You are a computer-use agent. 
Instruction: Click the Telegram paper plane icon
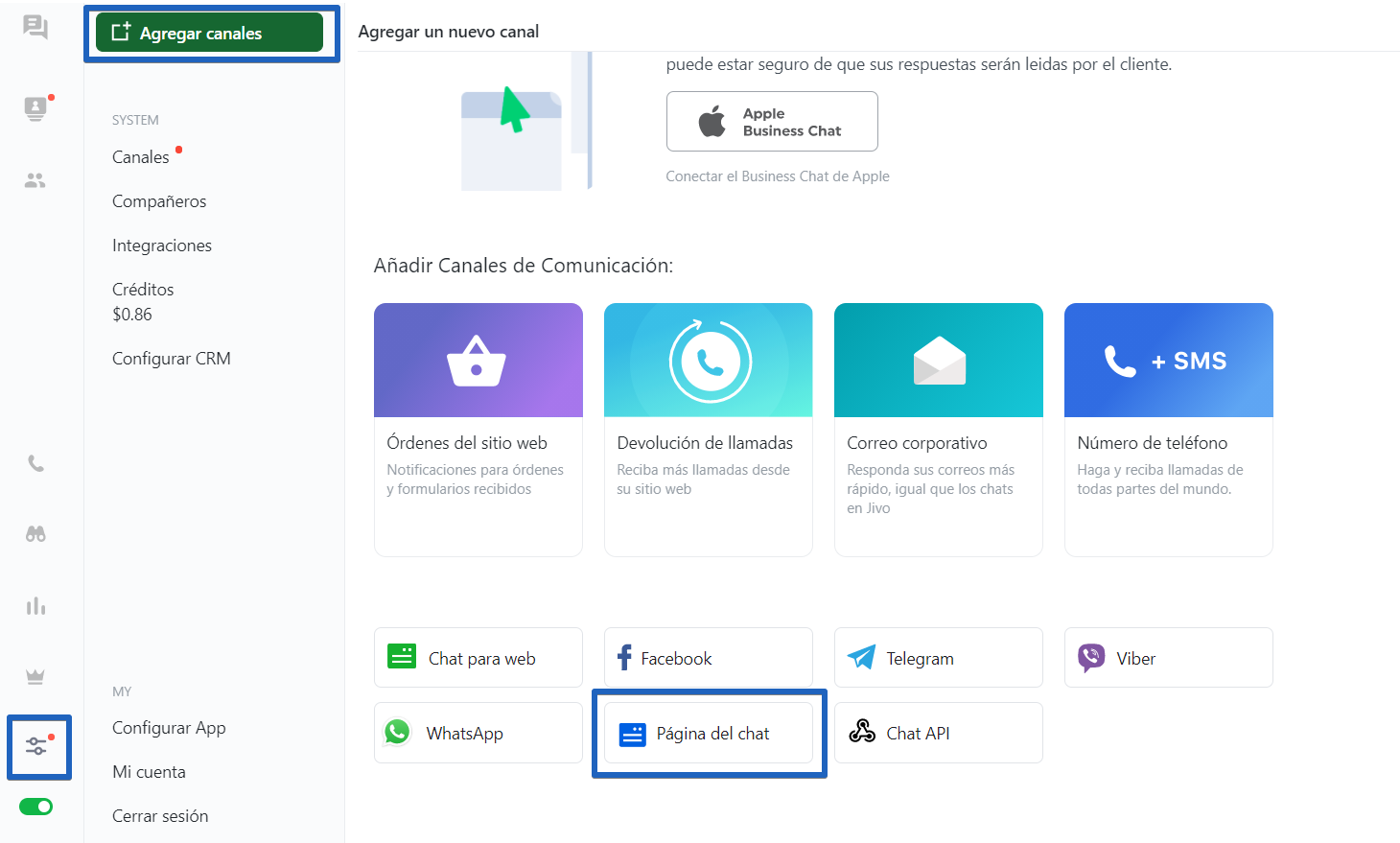tap(861, 657)
